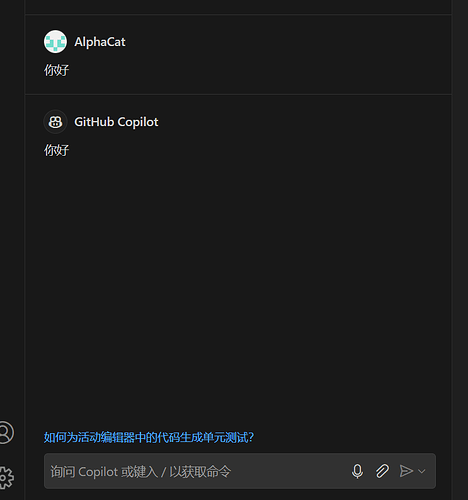Click the AlphaCat request row header area

click(238, 42)
